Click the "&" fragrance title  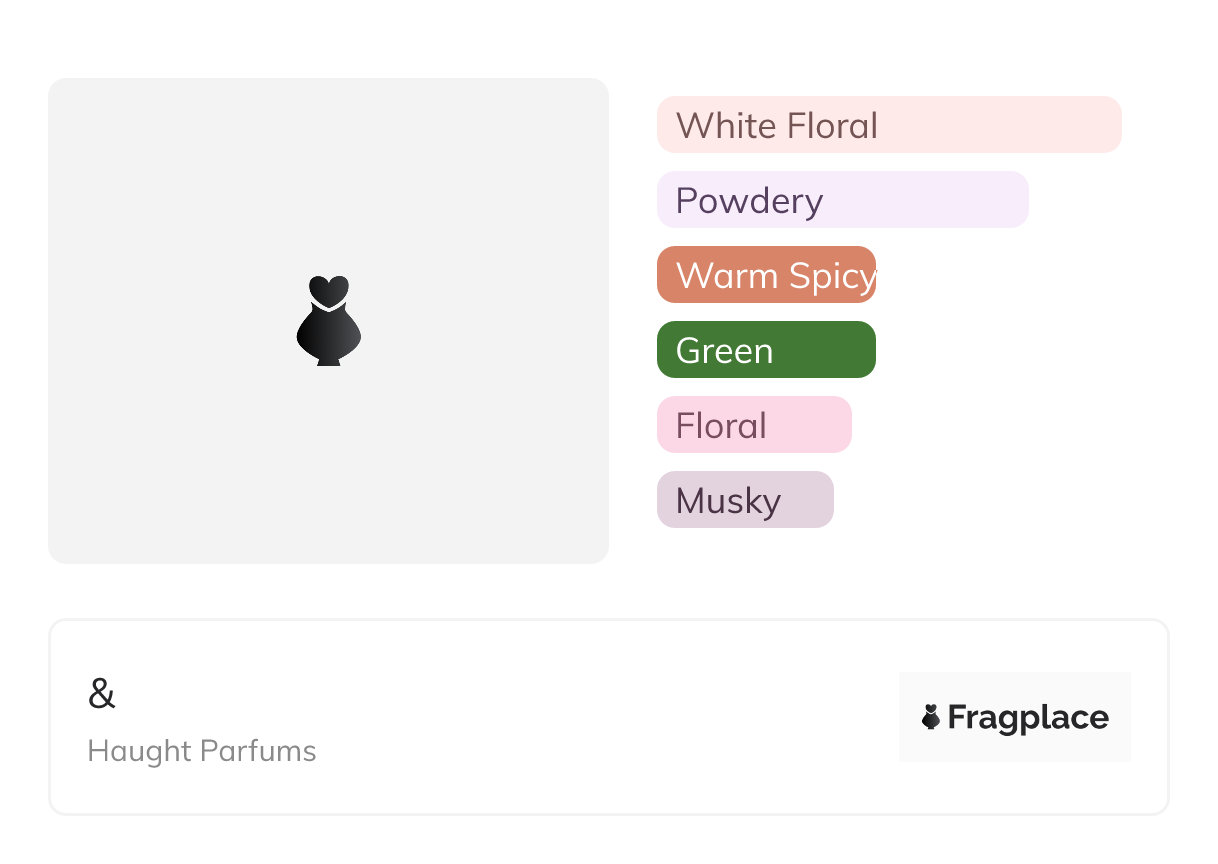click(x=102, y=694)
